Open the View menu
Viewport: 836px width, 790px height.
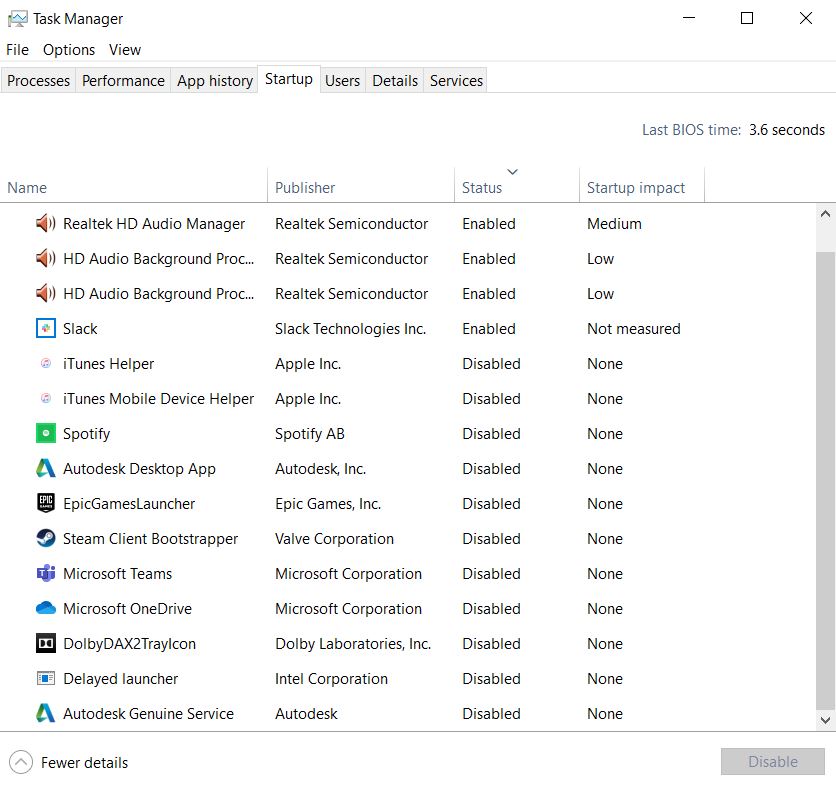125,50
